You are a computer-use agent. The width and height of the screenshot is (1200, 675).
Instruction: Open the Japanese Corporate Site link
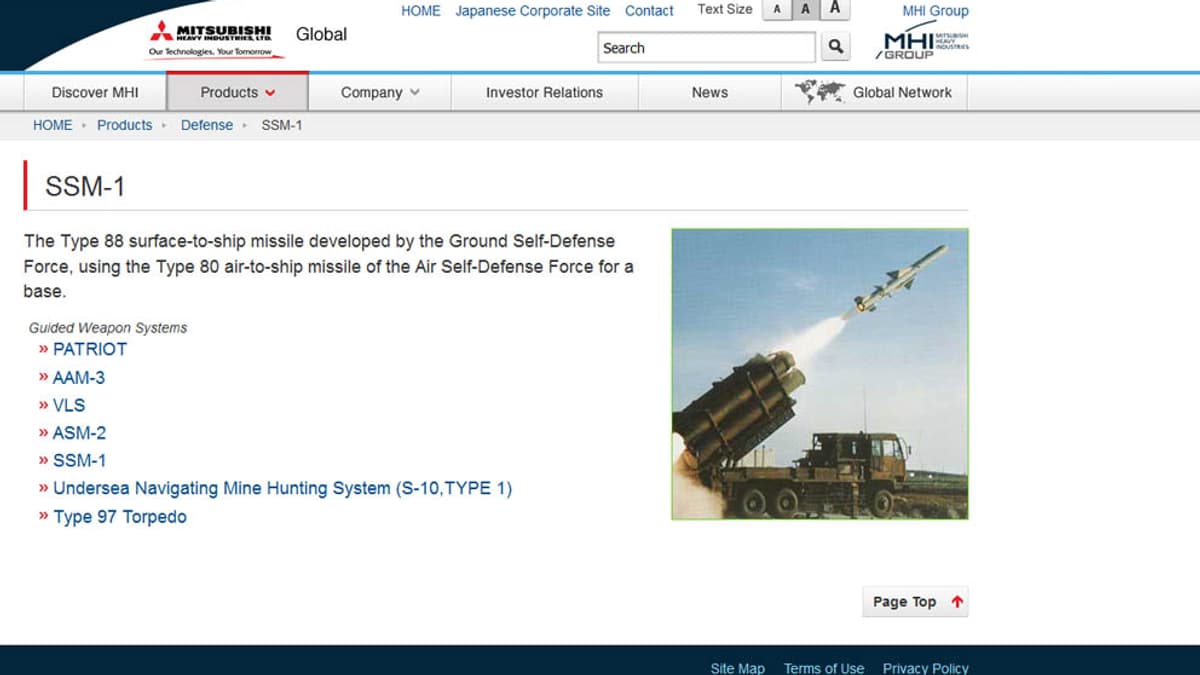click(533, 11)
